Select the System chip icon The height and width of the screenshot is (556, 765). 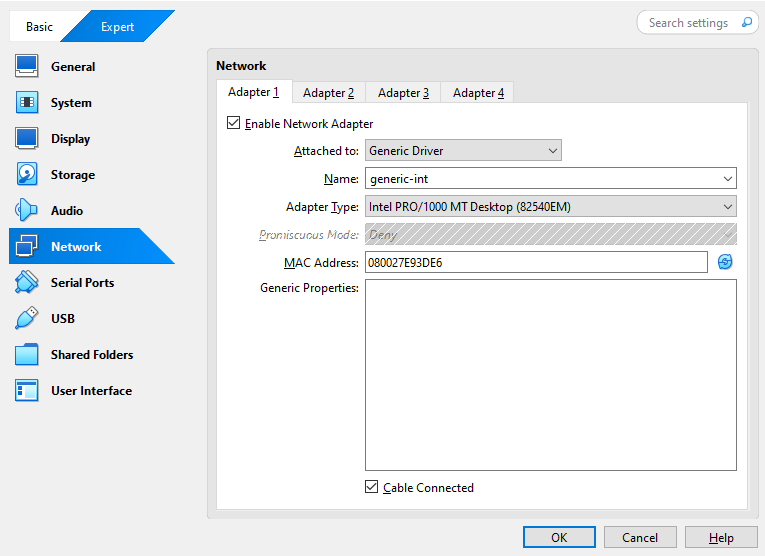[27, 103]
